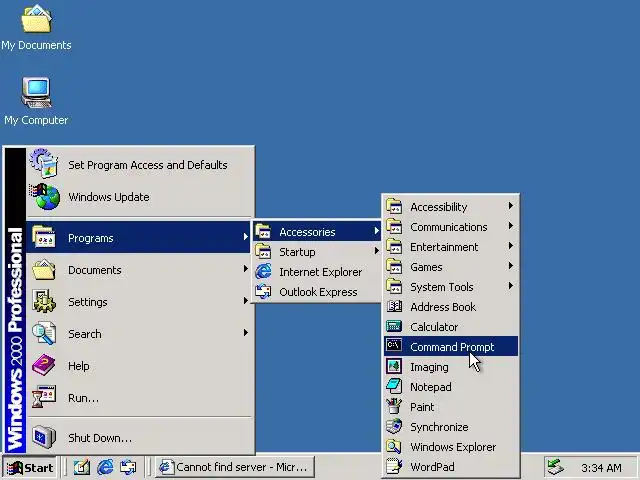This screenshot has height=480, width=640.
Task: Expand the Communications submenu arrow
Action: [x=511, y=226]
